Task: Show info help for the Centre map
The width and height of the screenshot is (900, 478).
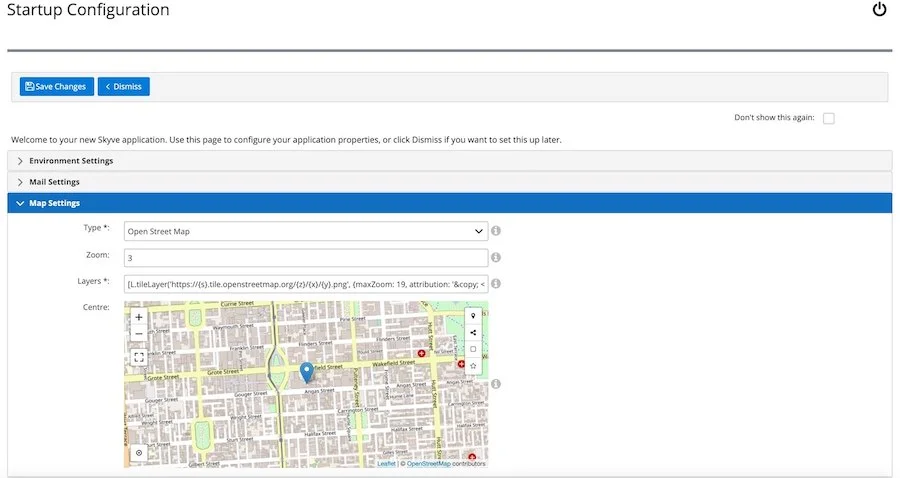Action: coord(496,384)
